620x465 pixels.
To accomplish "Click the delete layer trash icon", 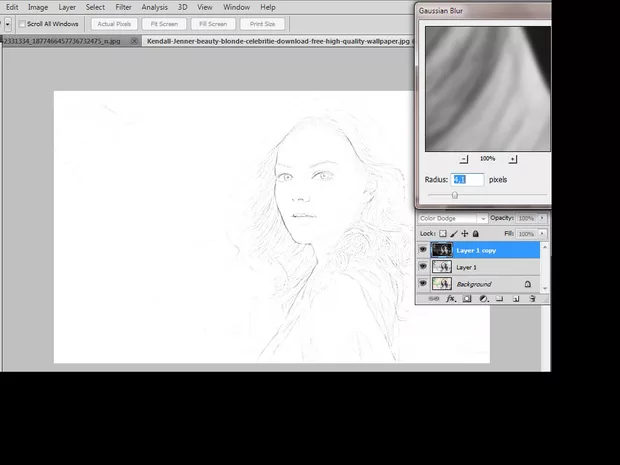I will click(x=532, y=299).
